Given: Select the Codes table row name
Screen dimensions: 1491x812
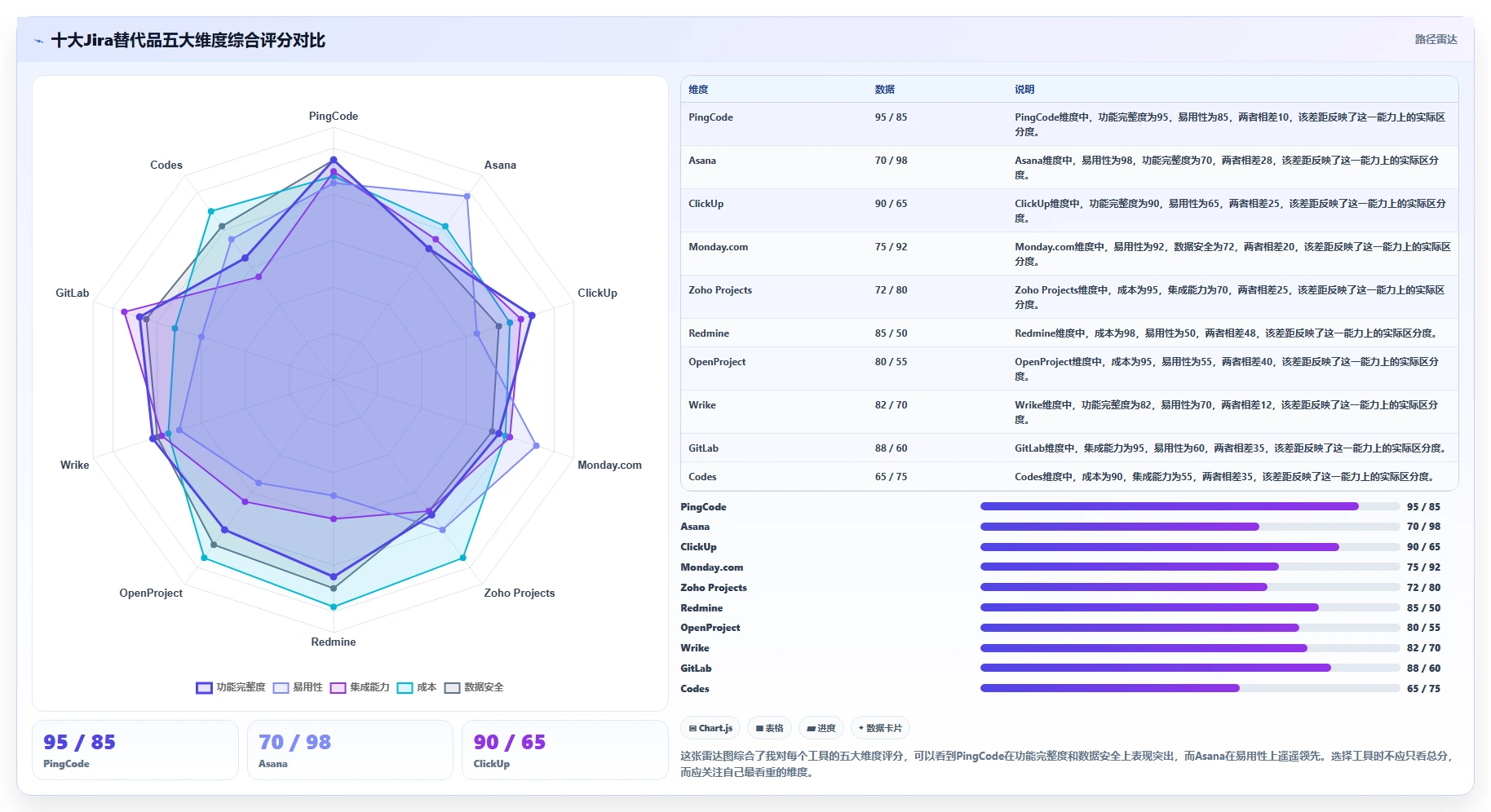Looking at the screenshot, I should pos(702,477).
